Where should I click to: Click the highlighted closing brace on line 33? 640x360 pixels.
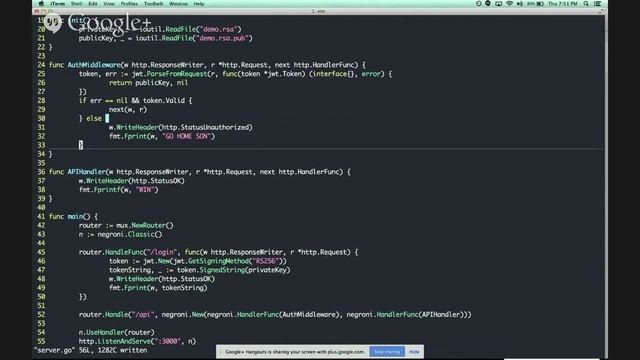pyautogui.click(x=81, y=145)
